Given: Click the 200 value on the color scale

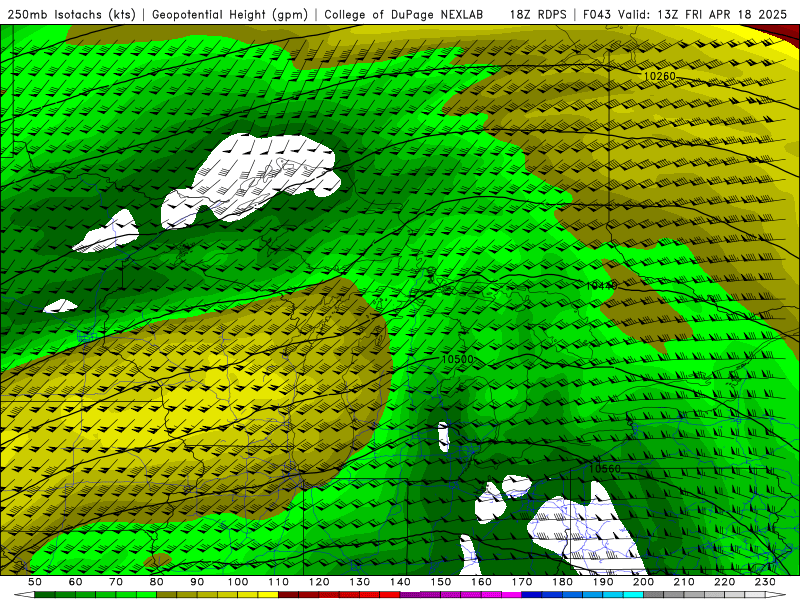Looking at the screenshot, I should (x=644, y=582).
